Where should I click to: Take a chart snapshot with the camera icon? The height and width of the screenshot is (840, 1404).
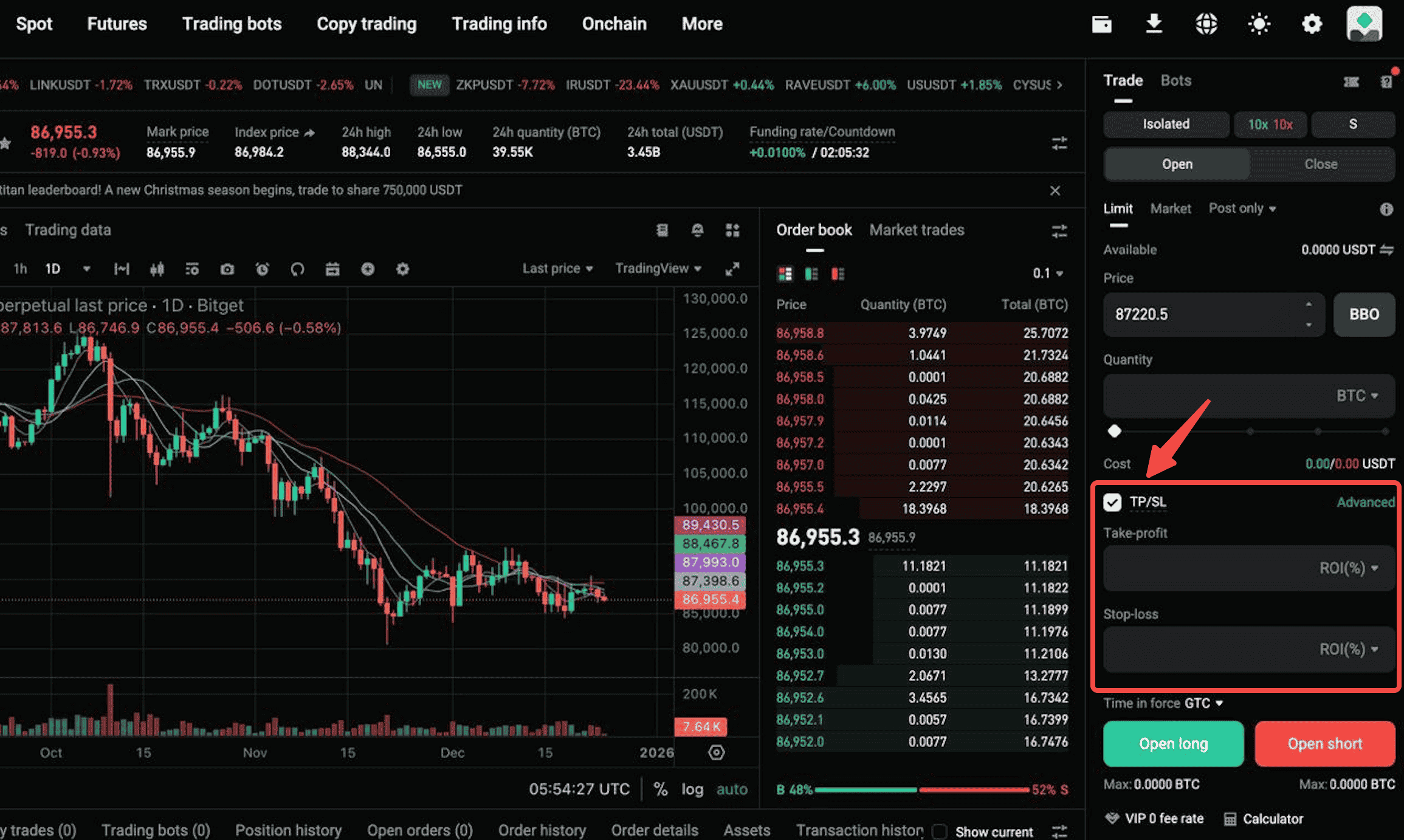[227, 269]
